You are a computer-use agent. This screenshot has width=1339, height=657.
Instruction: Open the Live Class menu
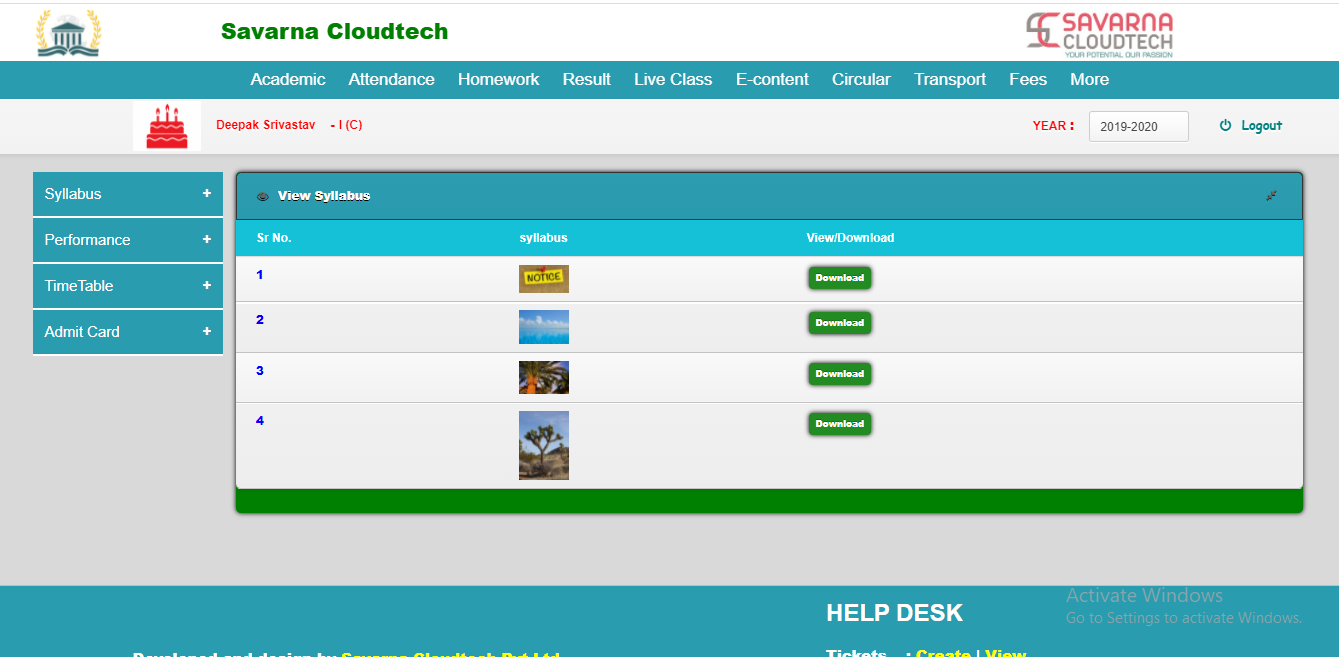673,80
